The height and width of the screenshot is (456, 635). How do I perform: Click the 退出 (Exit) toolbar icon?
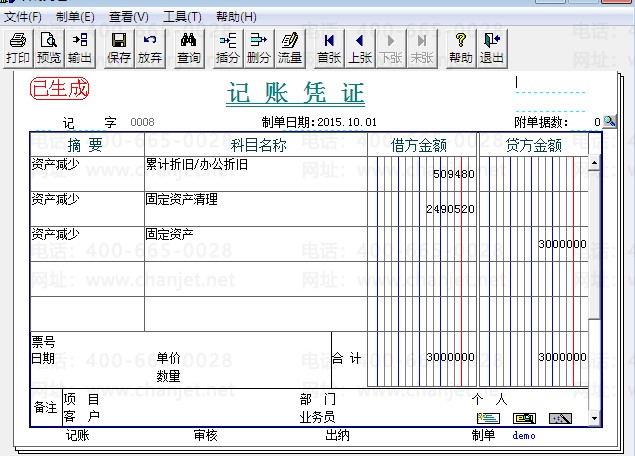point(491,47)
